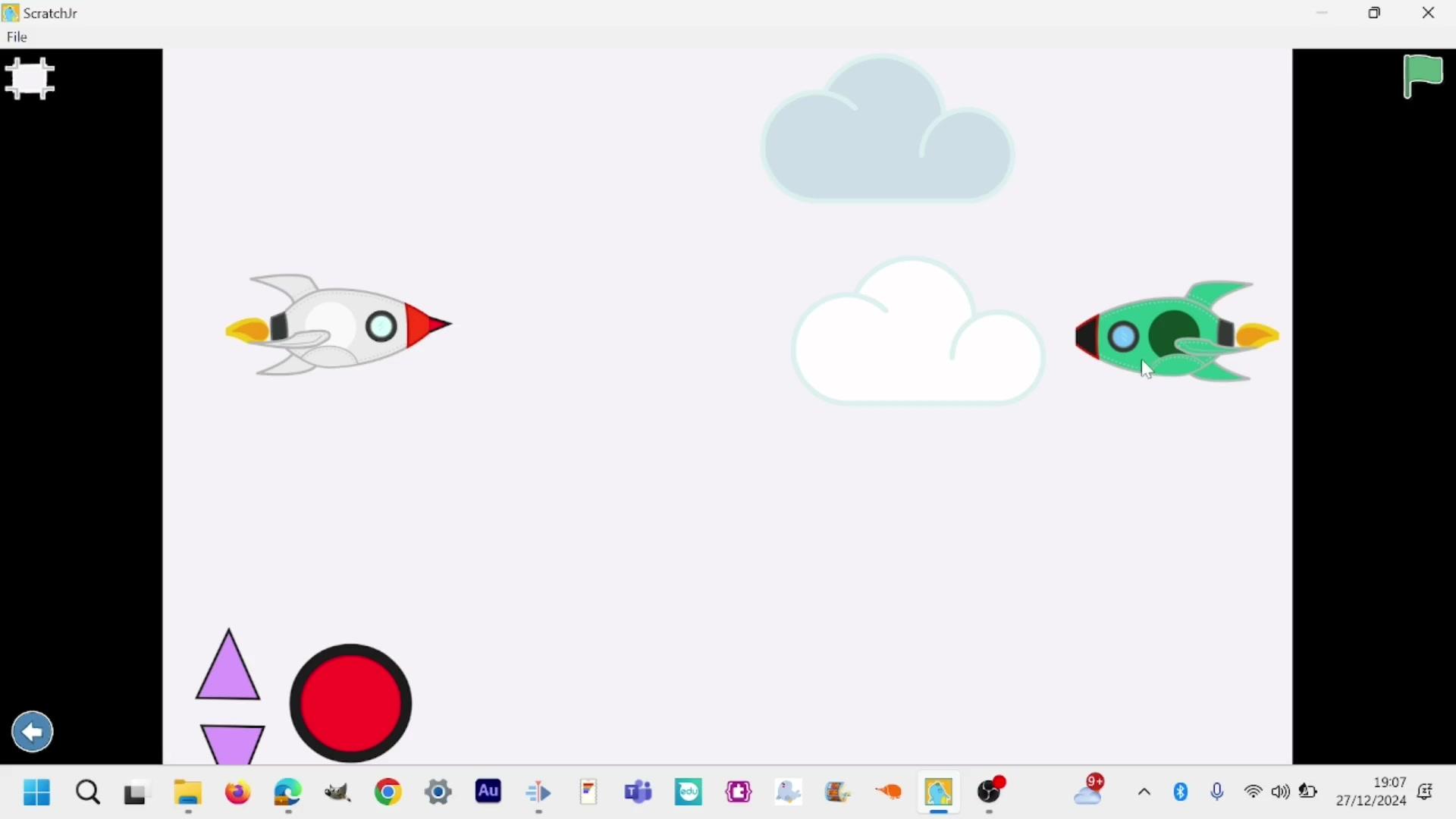Open Google Chrome from the taskbar
This screenshot has width=1456, height=819.
click(x=388, y=793)
